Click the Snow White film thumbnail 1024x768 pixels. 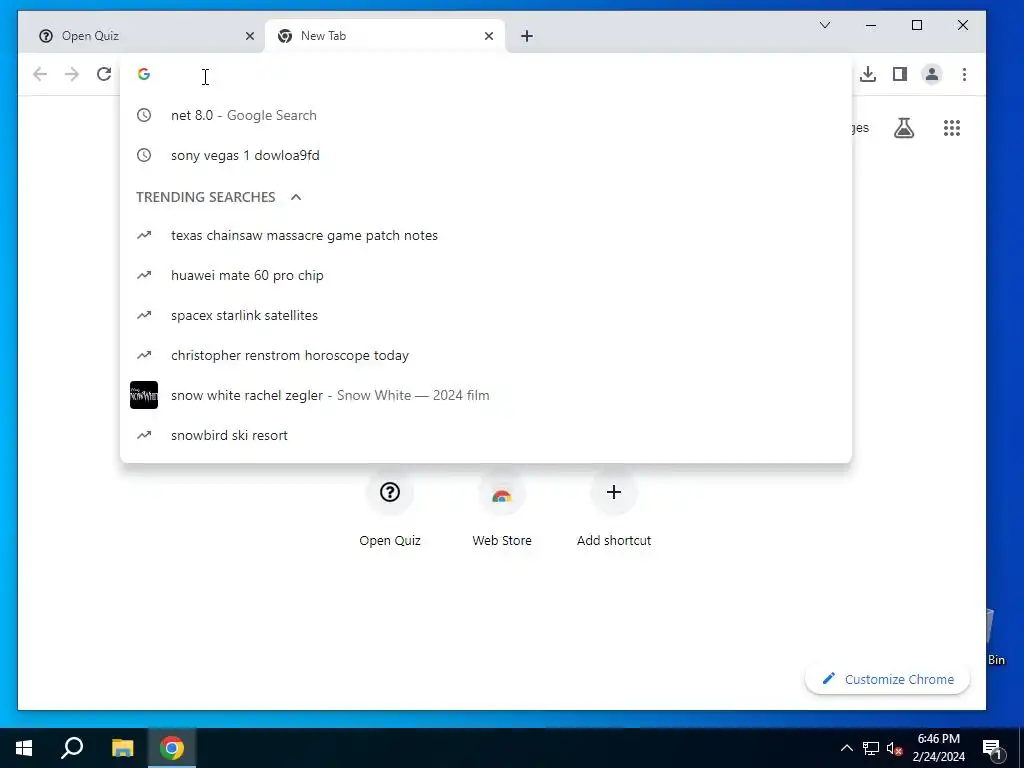[x=144, y=395]
